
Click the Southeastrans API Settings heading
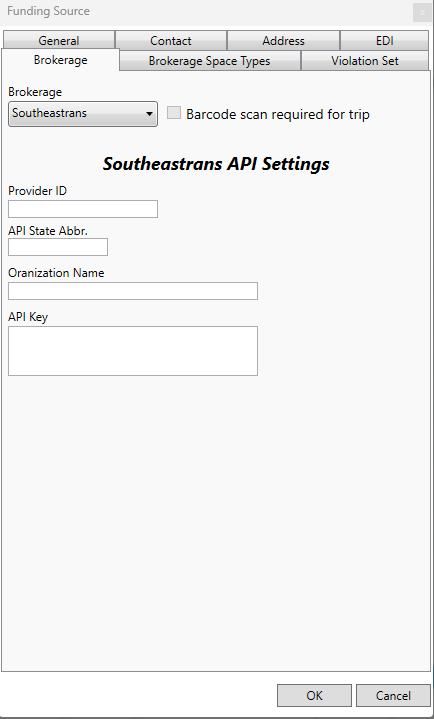click(216, 164)
